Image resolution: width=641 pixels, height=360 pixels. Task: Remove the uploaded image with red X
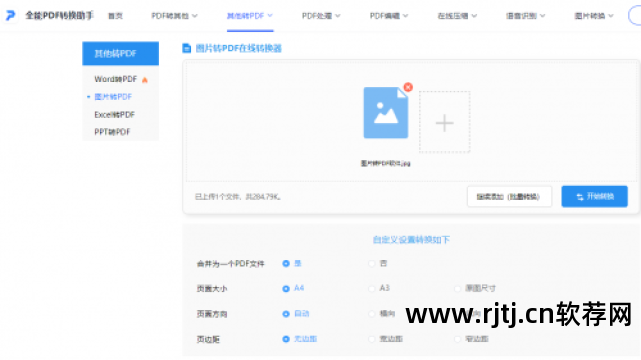click(408, 87)
